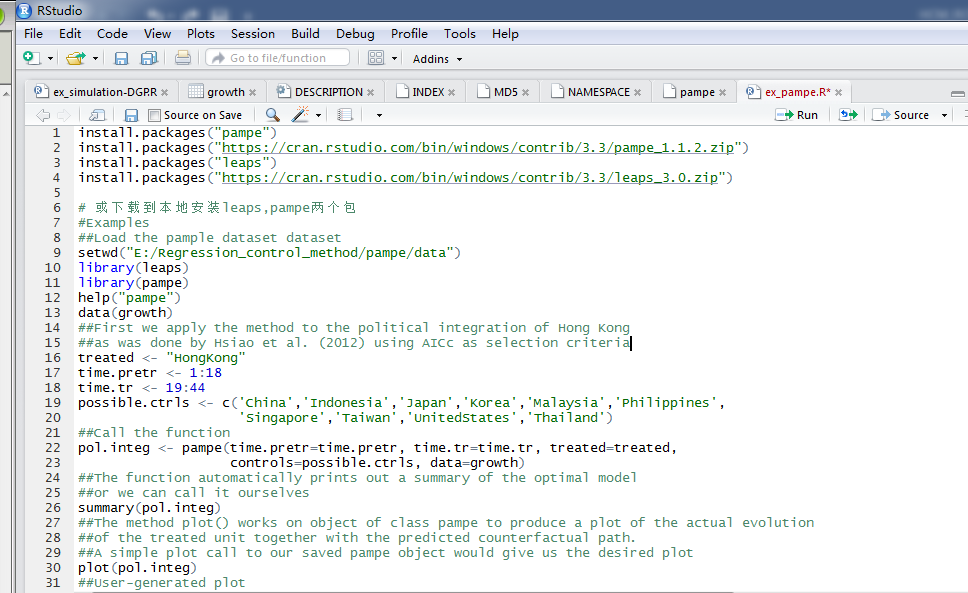Screen dimensions: 968x593
Task: Click the workspace panes grid icon
Action: pyautogui.click(x=376, y=58)
